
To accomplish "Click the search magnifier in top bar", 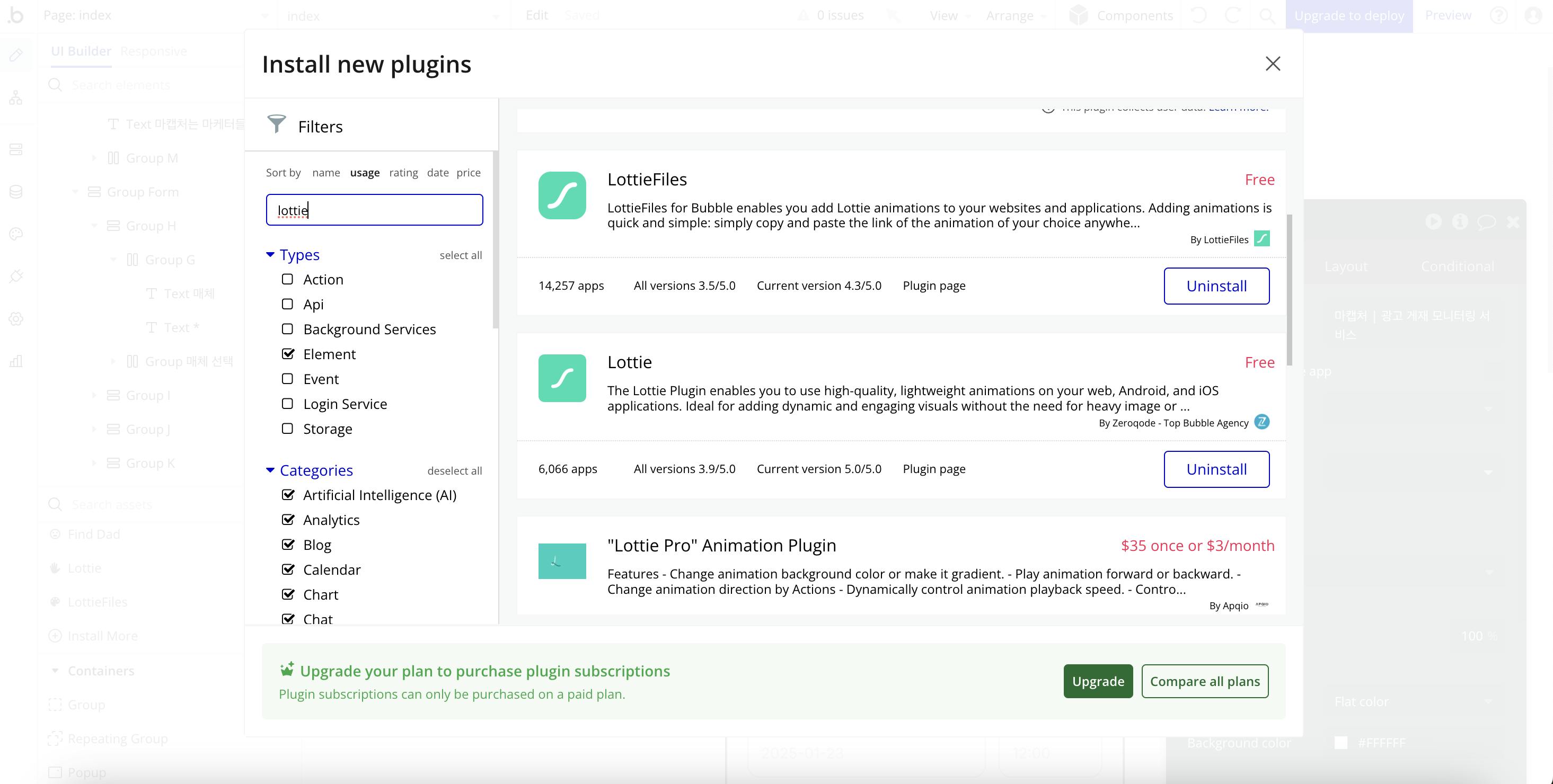I will (1267, 16).
